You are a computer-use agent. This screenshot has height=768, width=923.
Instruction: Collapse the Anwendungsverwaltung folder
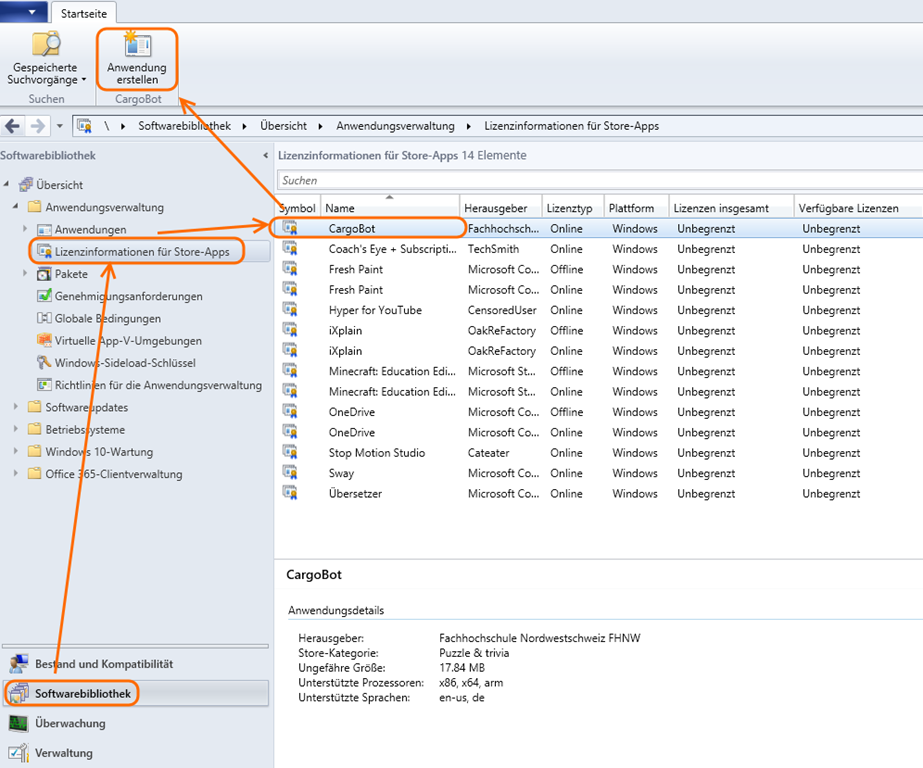click(16, 207)
